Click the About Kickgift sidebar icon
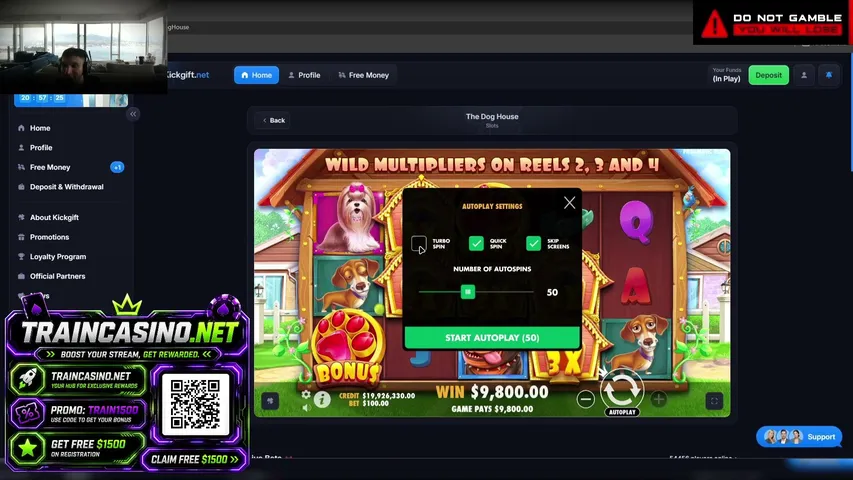The width and height of the screenshot is (853, 480). 21,217
